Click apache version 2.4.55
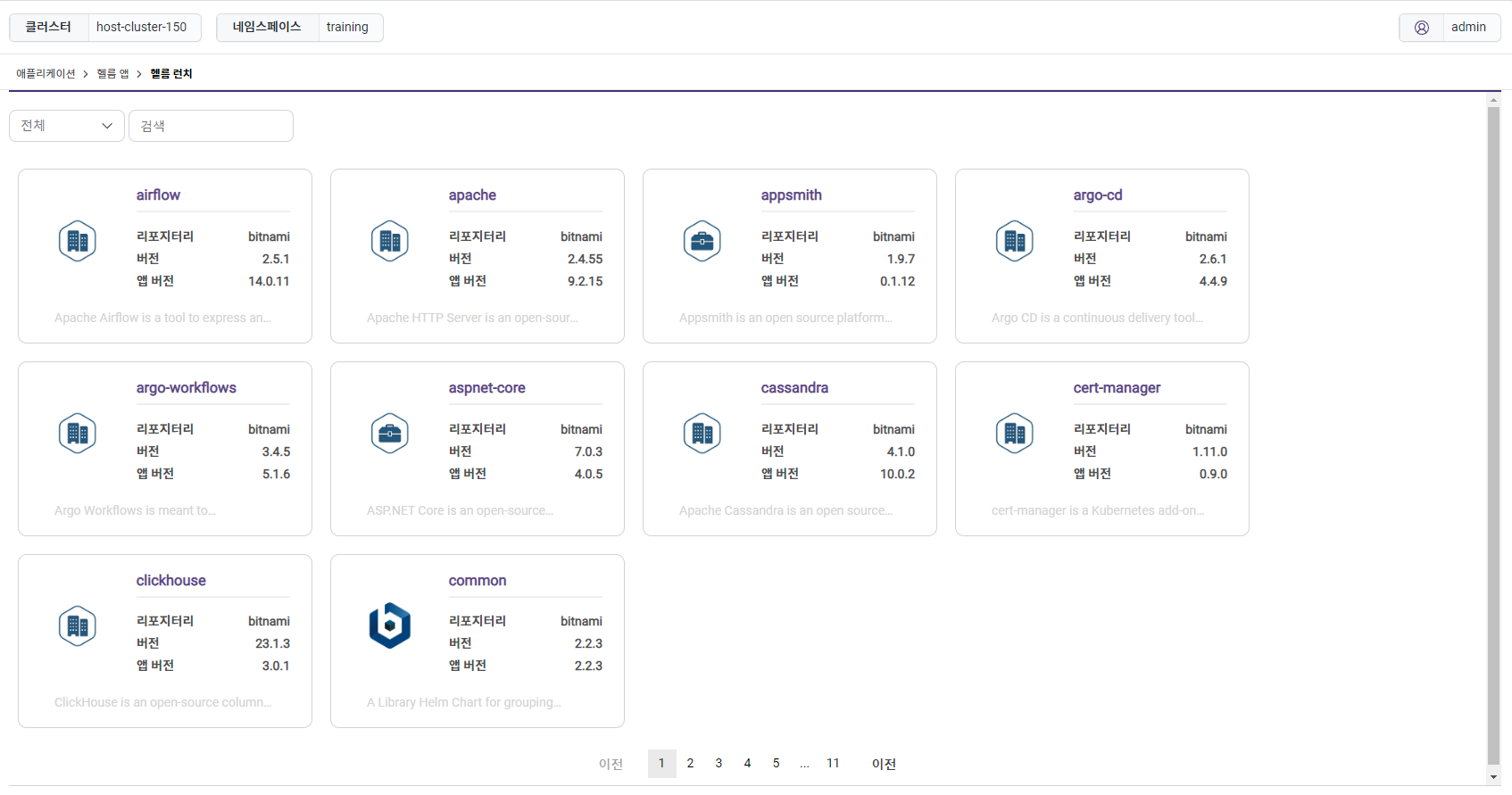Screen dimensions: 1512x795 [585, 259]
